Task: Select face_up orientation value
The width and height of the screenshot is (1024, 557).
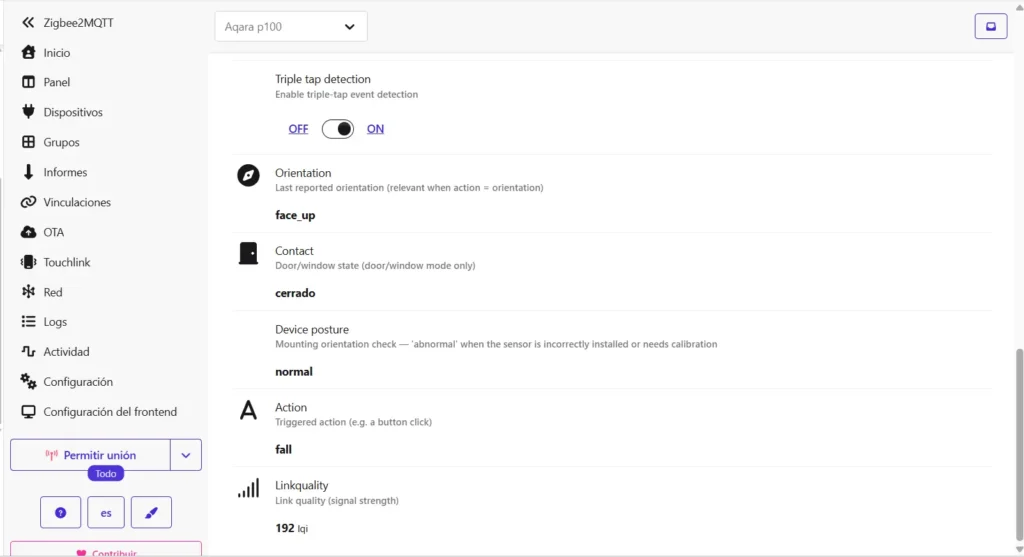Action: click(x=295, y=215)
